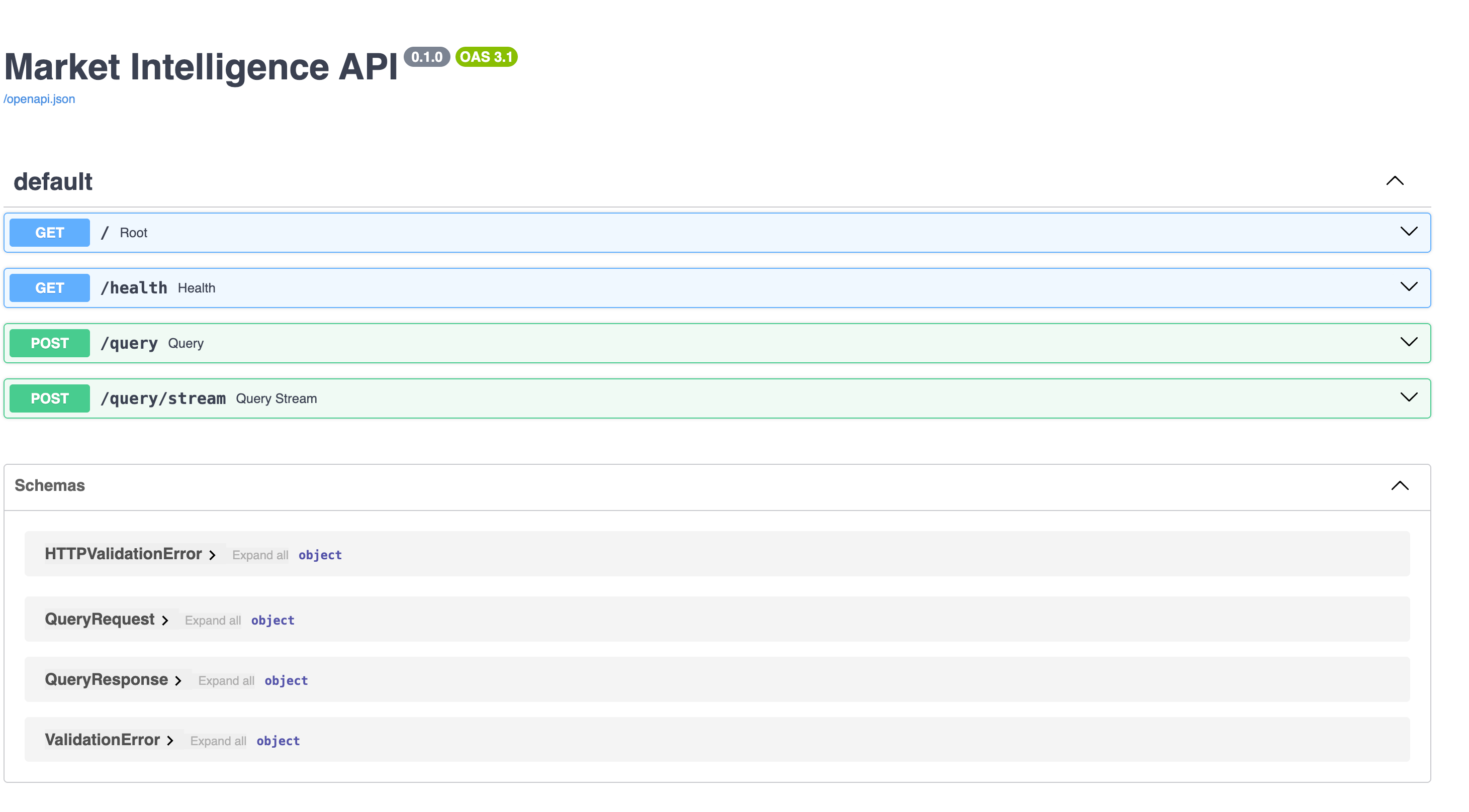The image size is (1469, 812).
Task: Expand the POST /query/stream chevron
Action: [1409, 397]
